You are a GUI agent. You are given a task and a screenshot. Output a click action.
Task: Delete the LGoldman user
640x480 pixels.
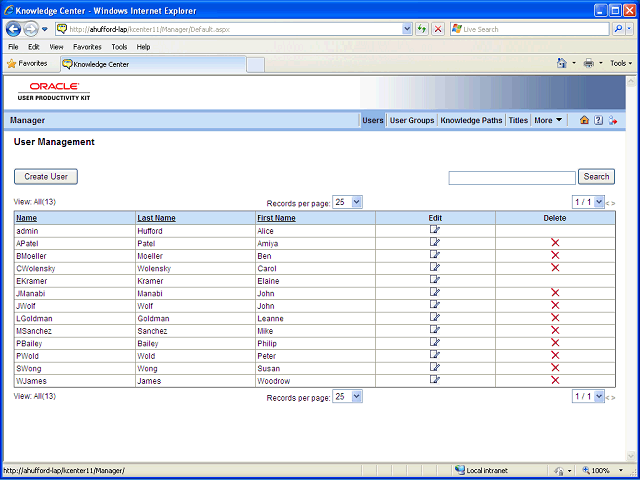coord(555,318)
